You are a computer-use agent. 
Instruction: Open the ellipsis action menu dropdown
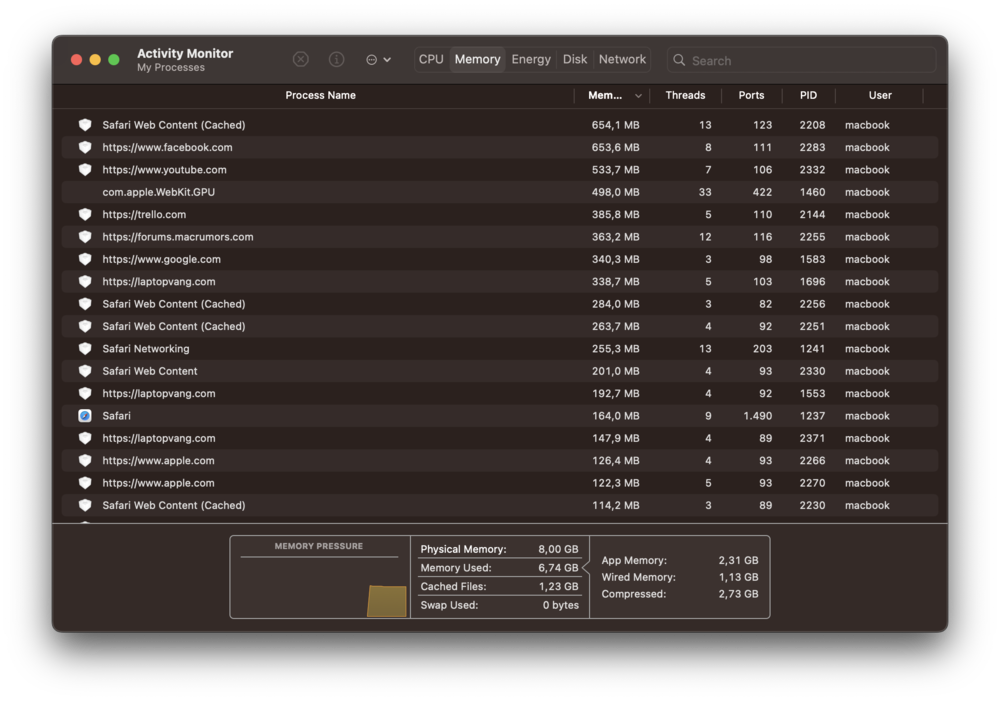(378, 59)
